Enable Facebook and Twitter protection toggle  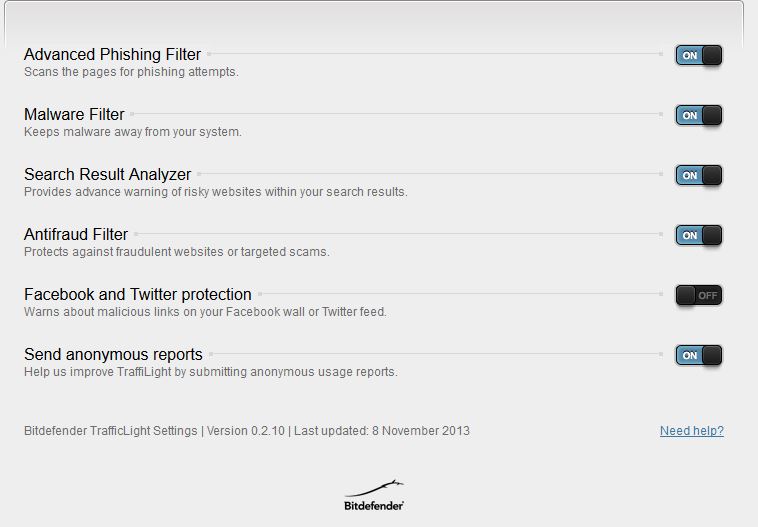[699, 295]
